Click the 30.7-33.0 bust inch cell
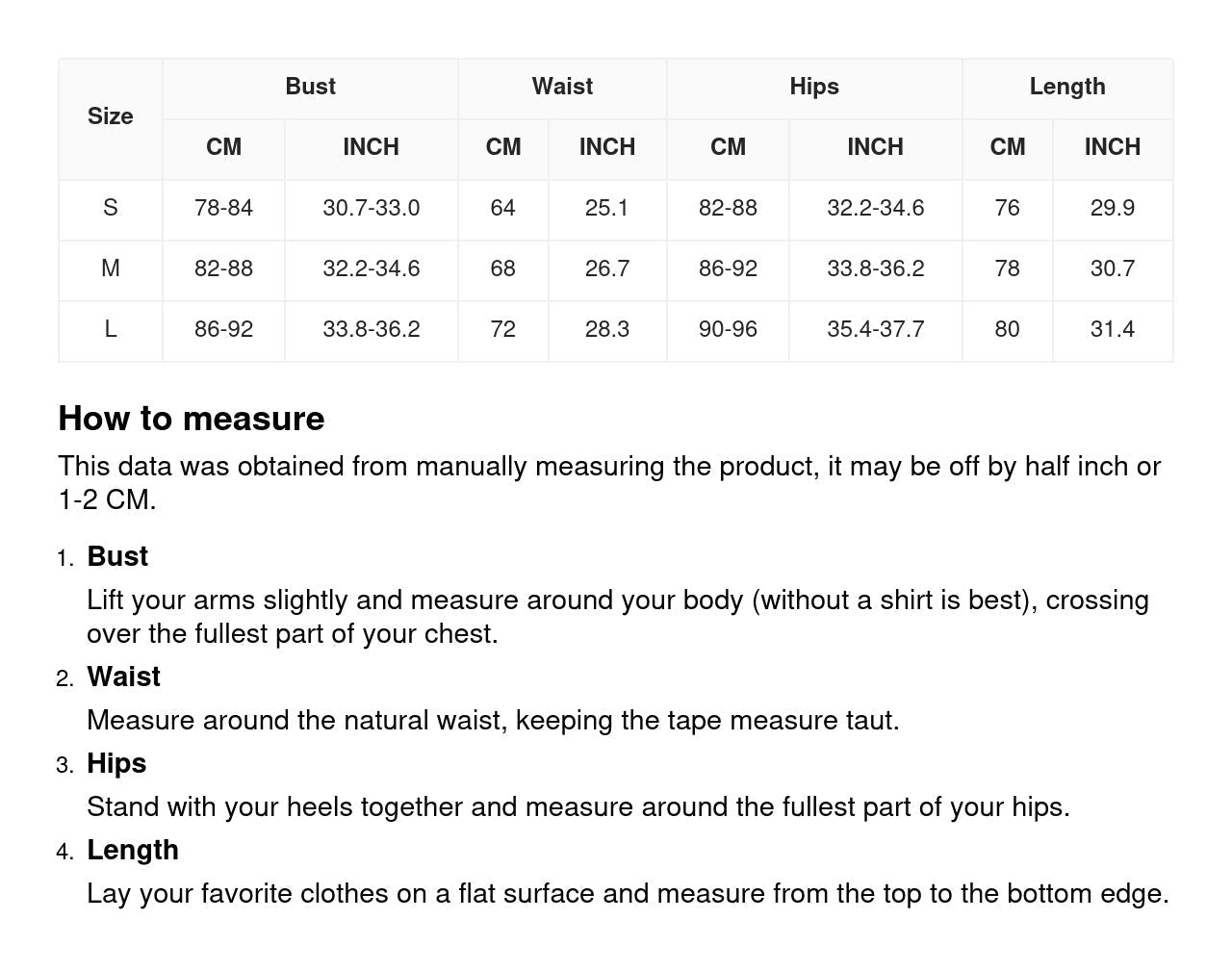This screenshot has width=1232, height=971. [x=371, y=208]
